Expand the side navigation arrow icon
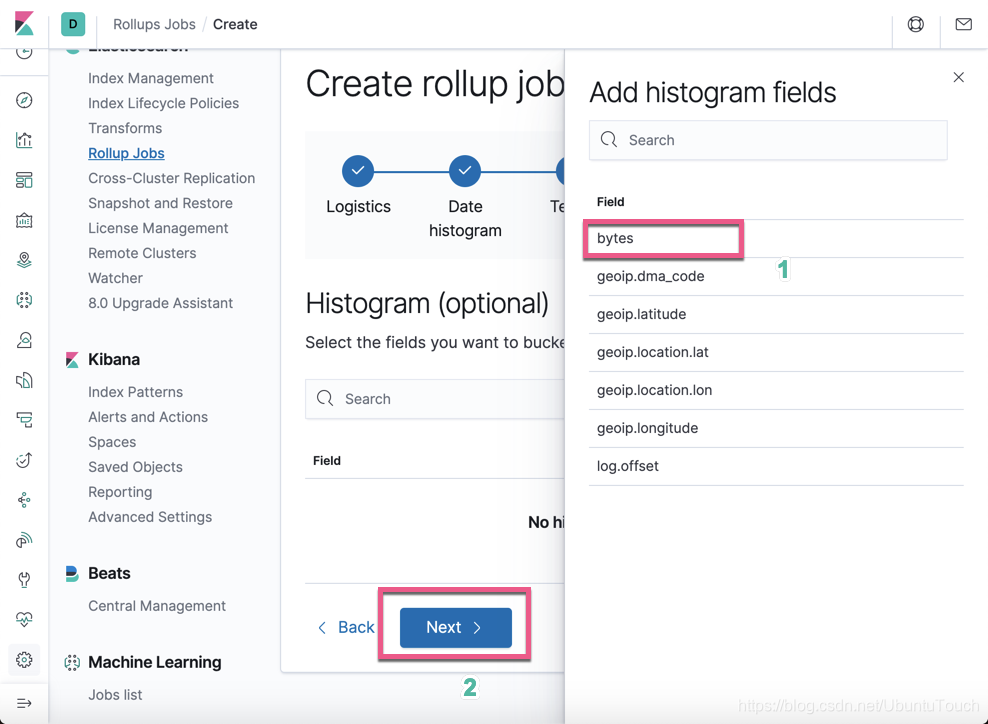 [x=24, y=703]
